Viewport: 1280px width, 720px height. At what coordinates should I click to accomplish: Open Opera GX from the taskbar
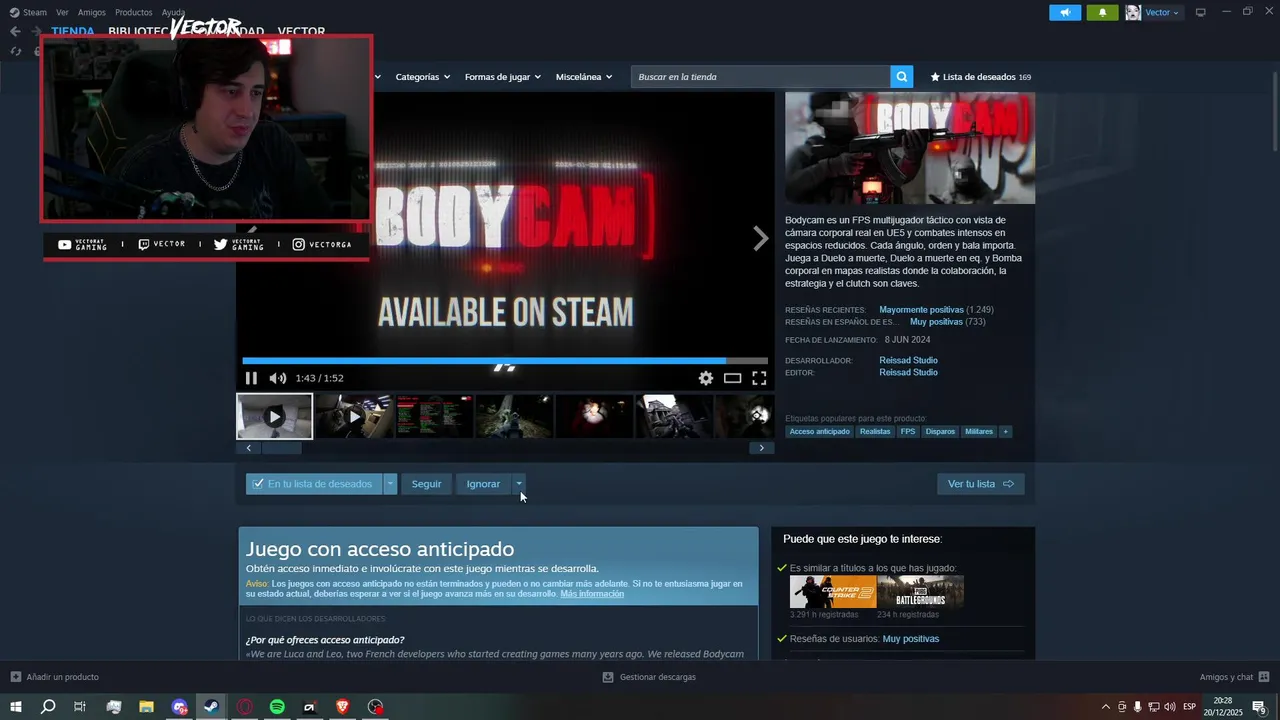coord(244,707)
